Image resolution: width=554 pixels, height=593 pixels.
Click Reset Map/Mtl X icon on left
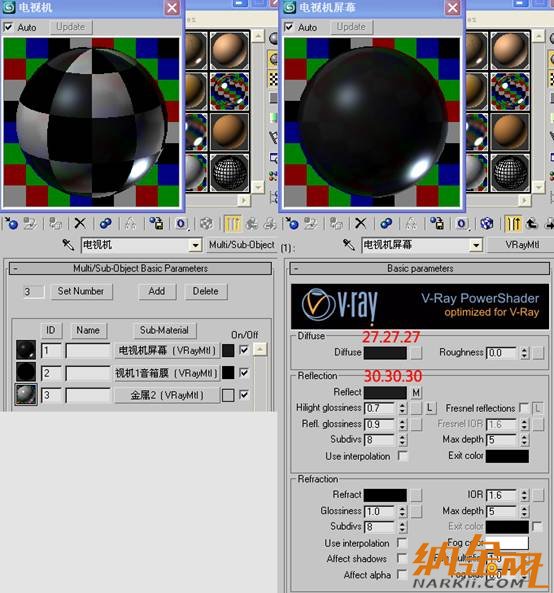point(80,224)
